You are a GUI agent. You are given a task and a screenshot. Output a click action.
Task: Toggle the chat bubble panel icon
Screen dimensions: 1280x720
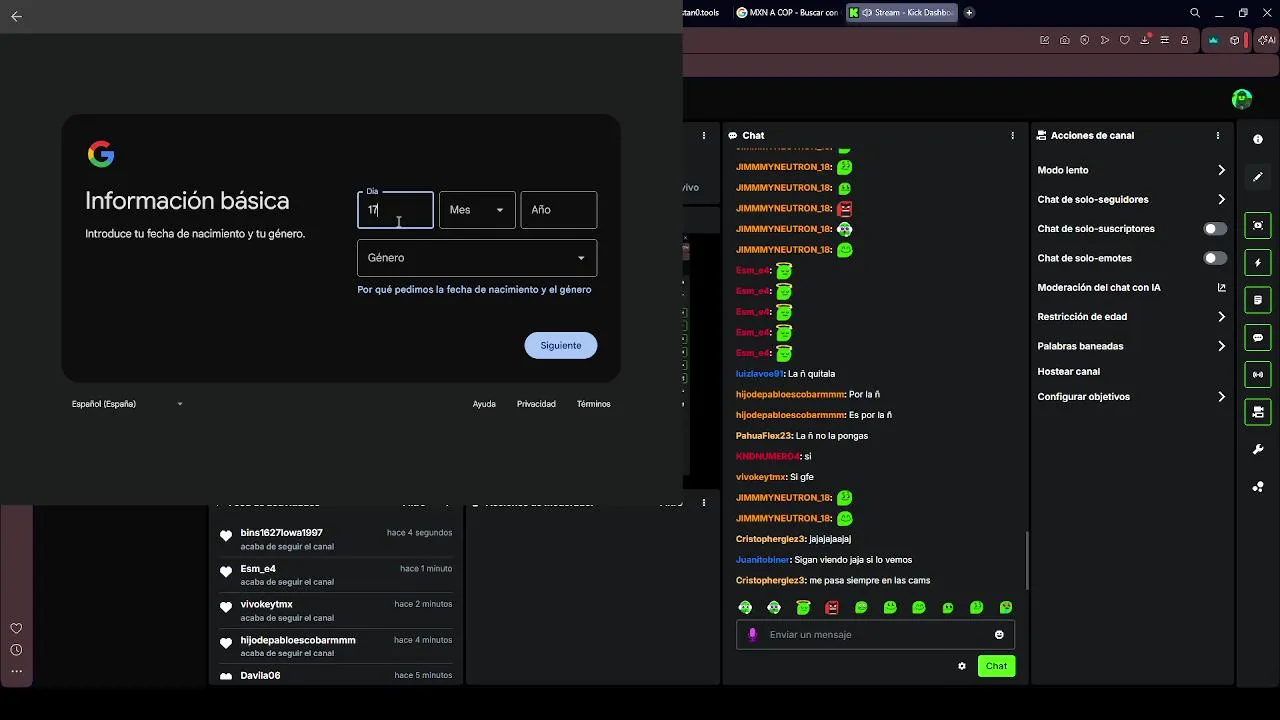1258,338
